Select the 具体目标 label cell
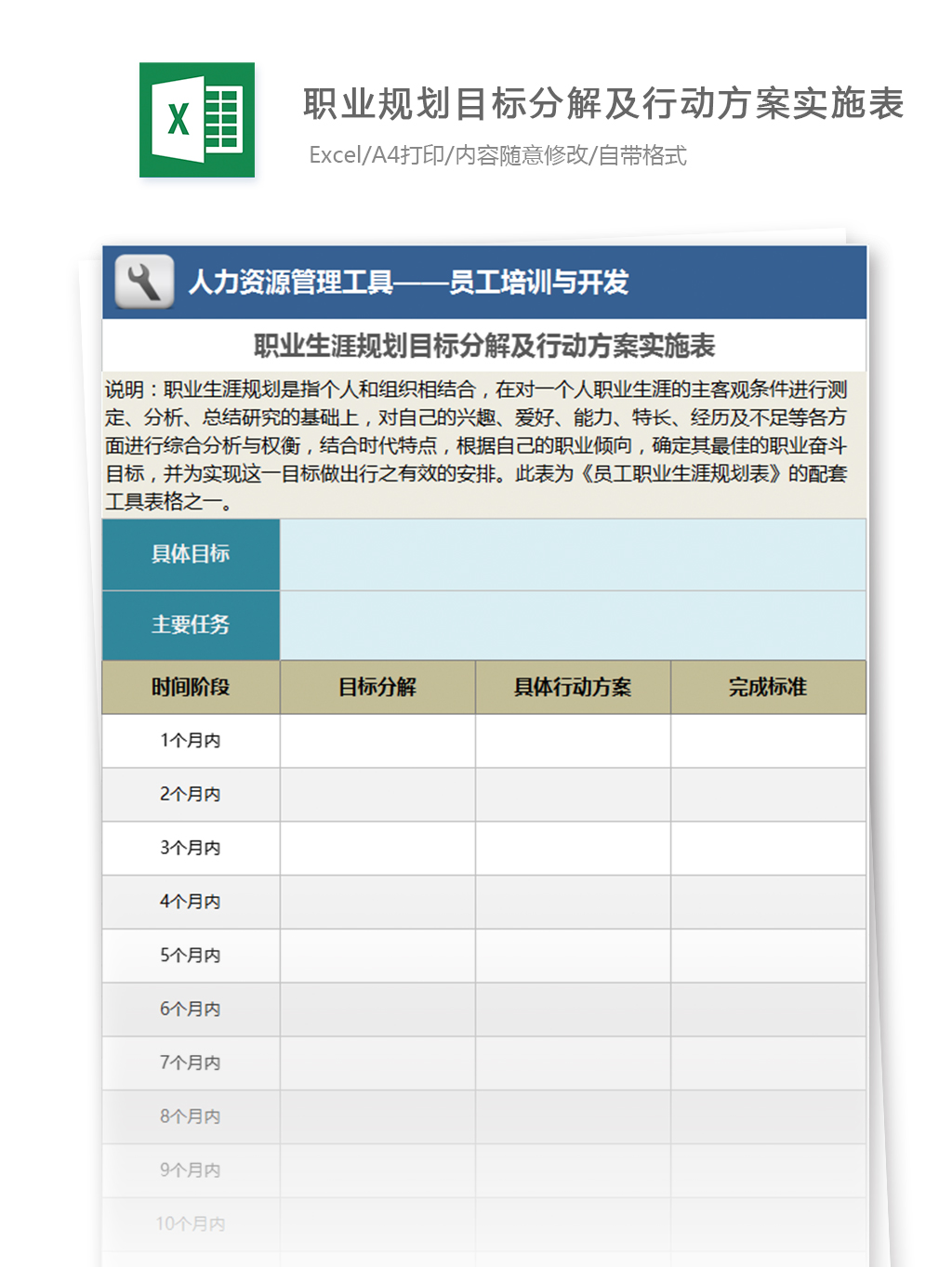The image size is (952, 1267). tap(191, 554)
